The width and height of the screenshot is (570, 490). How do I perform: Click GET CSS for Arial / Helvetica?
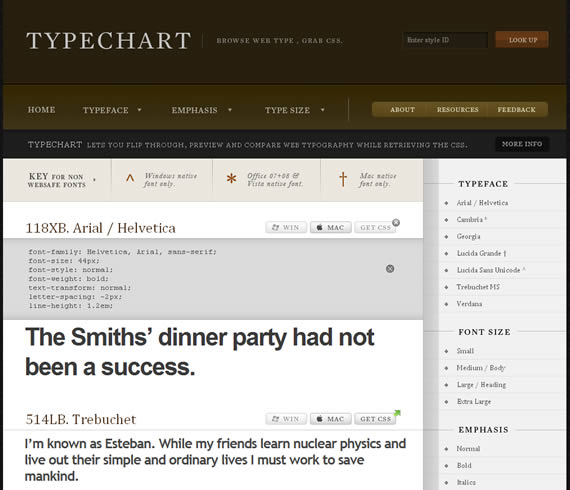click(375, 227)
